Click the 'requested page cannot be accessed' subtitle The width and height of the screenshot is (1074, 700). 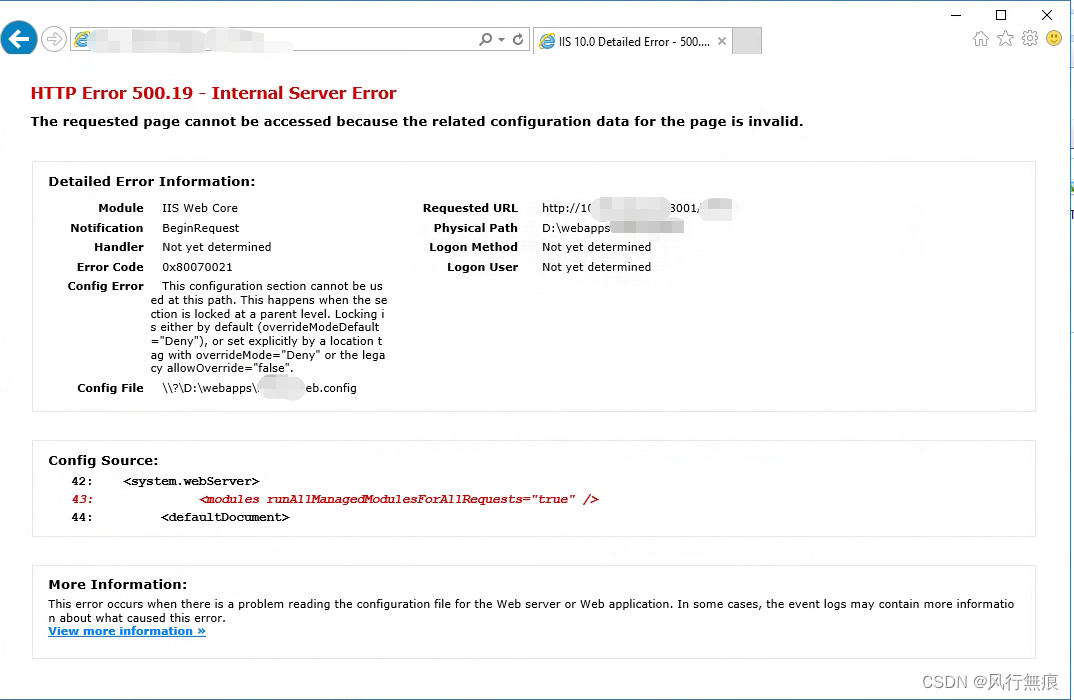416,122
